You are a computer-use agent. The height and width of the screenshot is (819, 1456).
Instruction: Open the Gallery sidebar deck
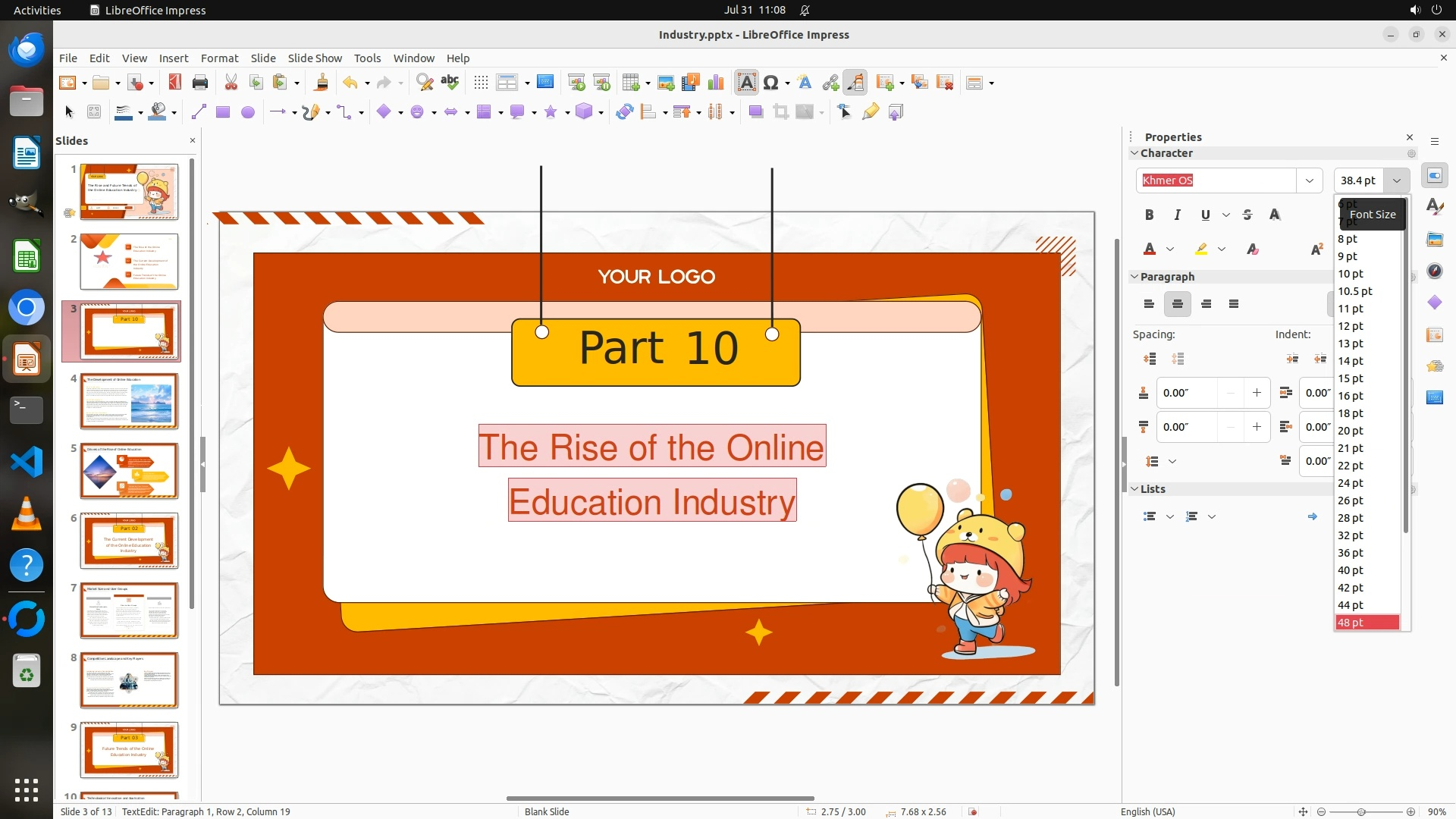[x=1434, y=240]
